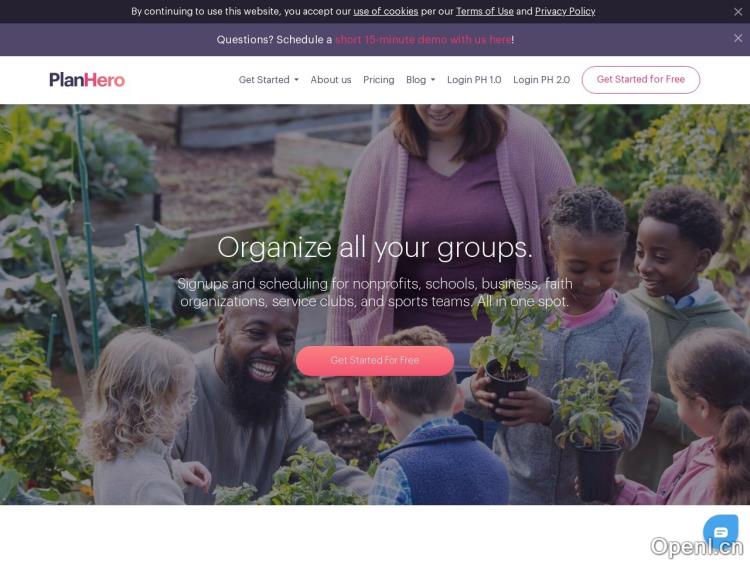
Task: Open the Blog menu item
Action: click(x=416, y=80)
